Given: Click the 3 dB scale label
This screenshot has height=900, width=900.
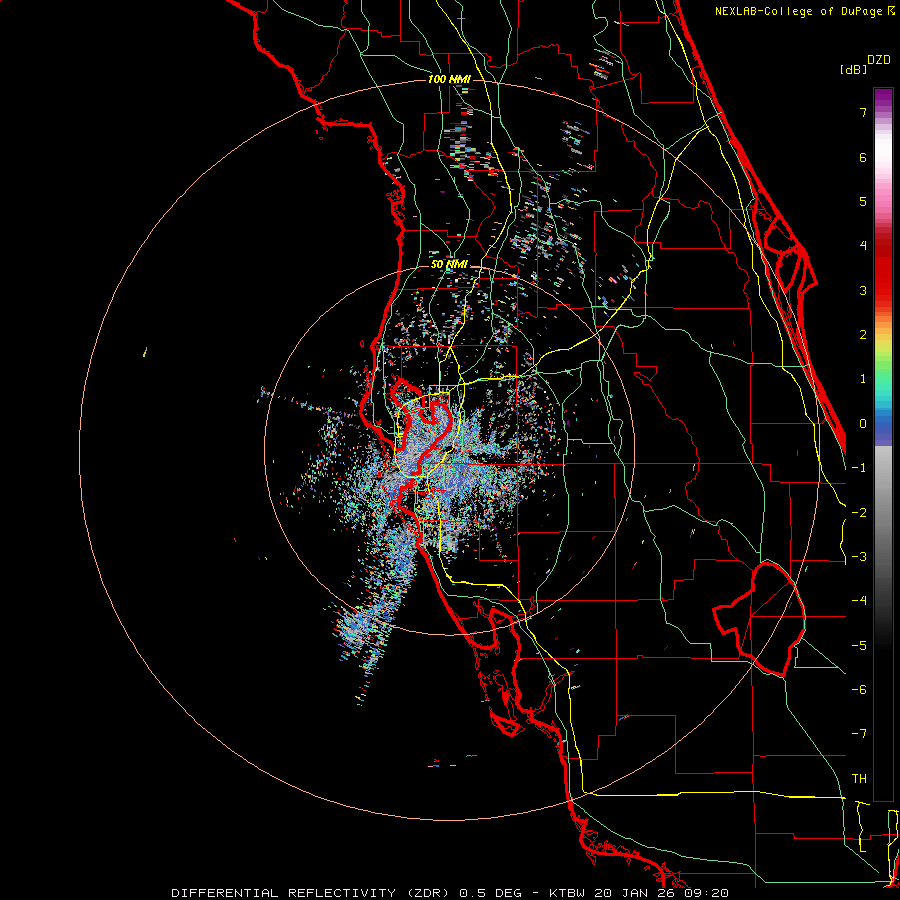Looking at the screenshot, I should click(863, 290).
